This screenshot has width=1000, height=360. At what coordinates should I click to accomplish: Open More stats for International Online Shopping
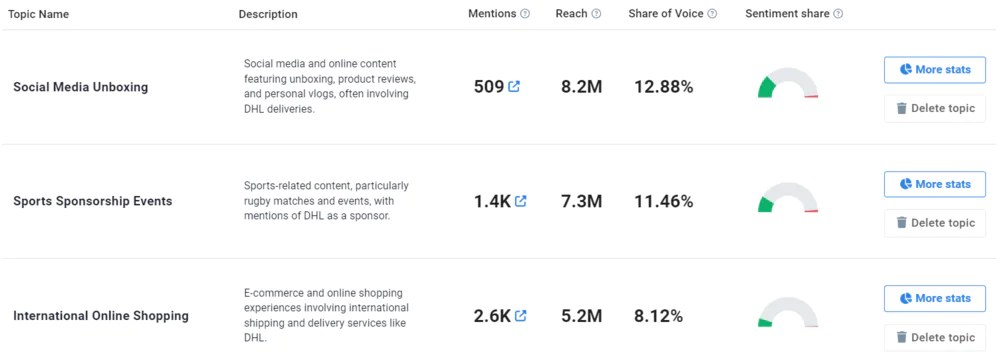click(935, 298)
